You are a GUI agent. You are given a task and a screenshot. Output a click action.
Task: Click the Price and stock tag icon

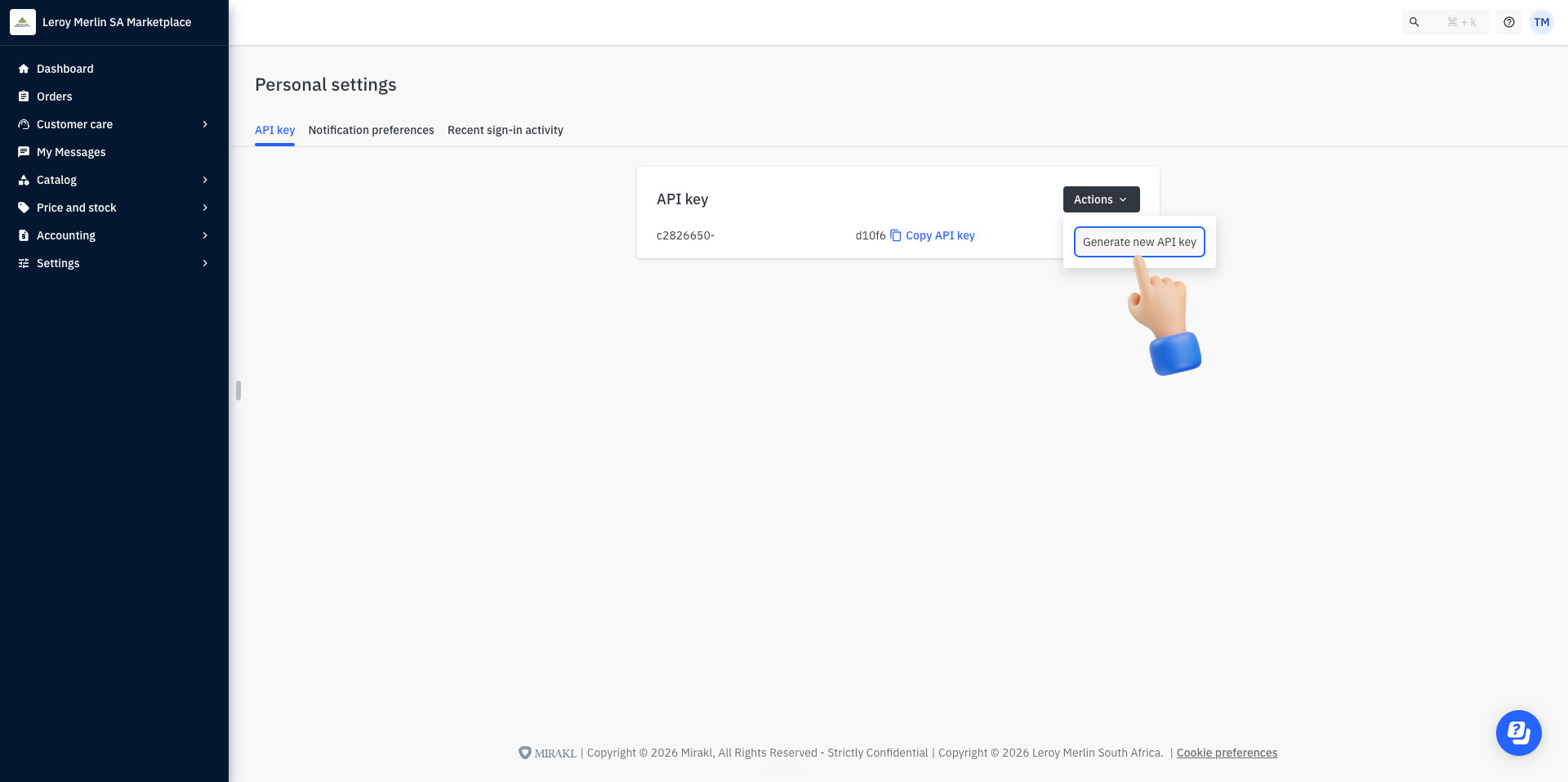click(24, 208)
